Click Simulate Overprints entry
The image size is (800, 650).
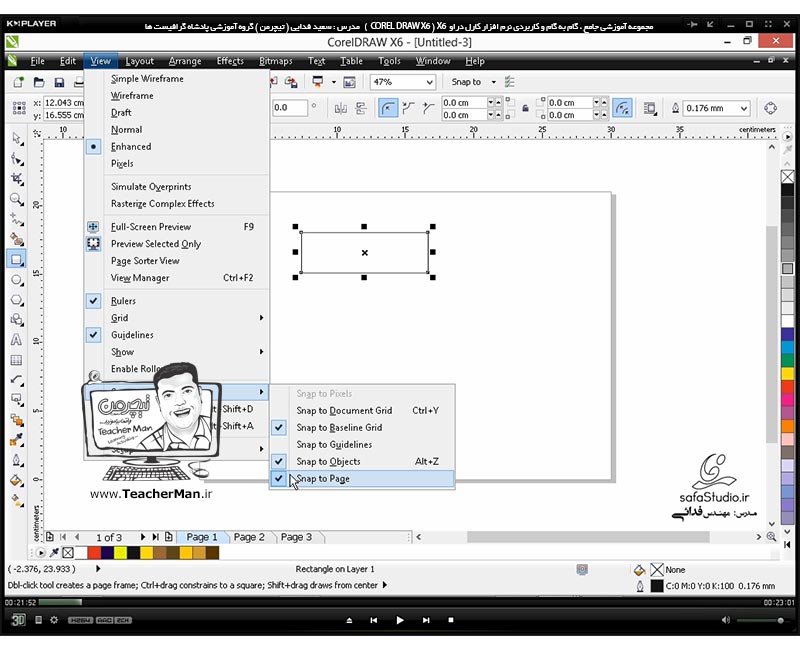[177, 187]
